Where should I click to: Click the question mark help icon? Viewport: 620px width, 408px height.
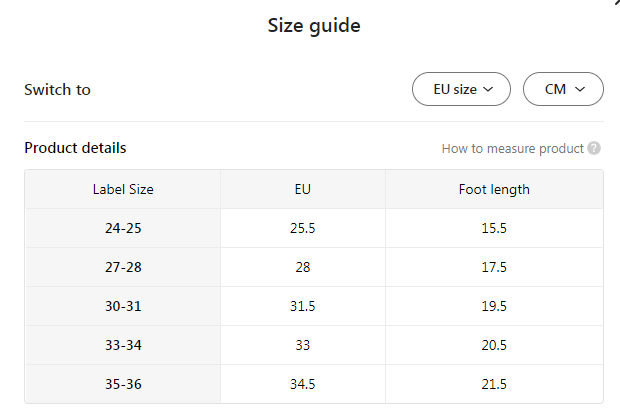594,148
